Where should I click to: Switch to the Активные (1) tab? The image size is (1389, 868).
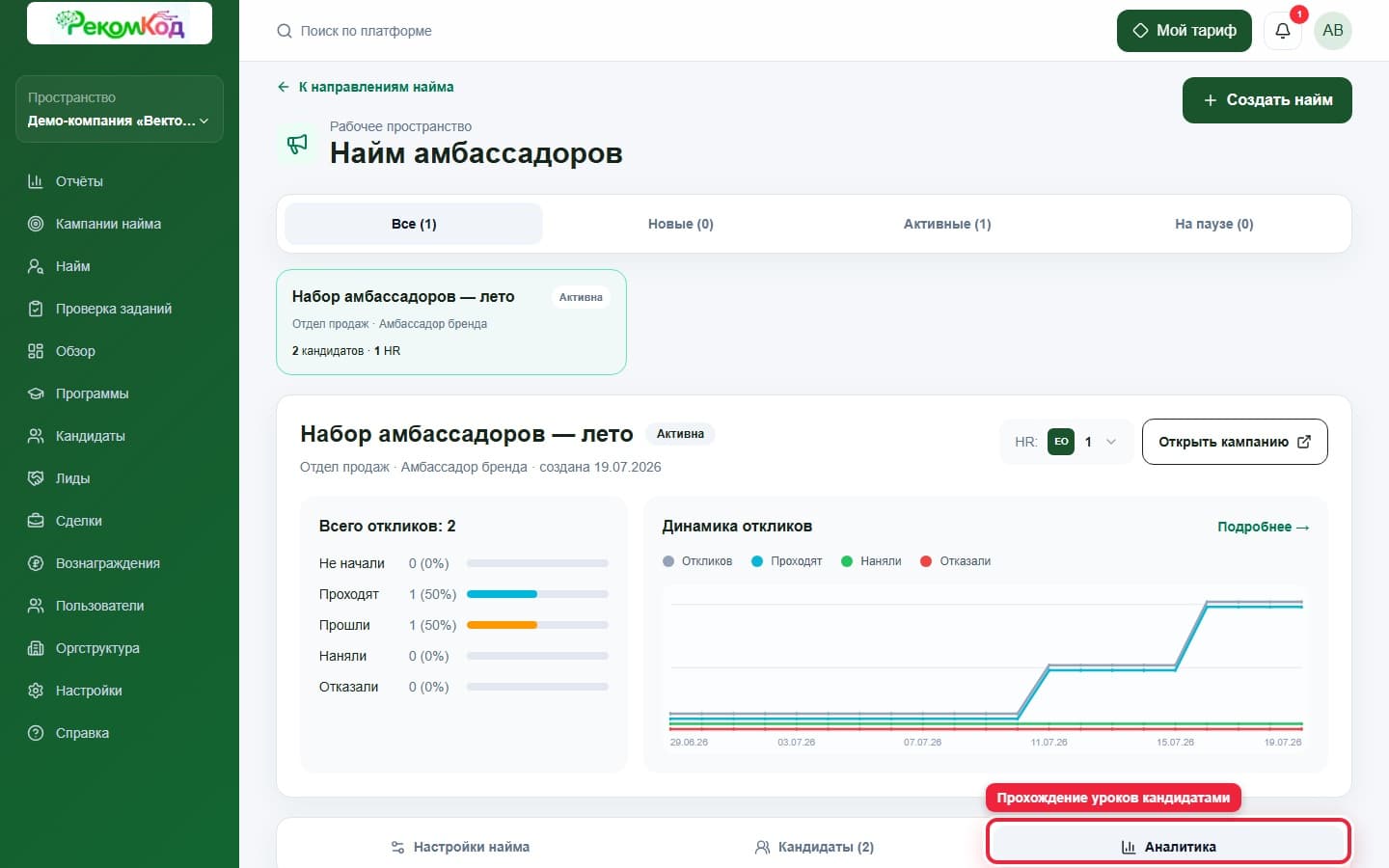pyautogui.click(x=947, y=224)
